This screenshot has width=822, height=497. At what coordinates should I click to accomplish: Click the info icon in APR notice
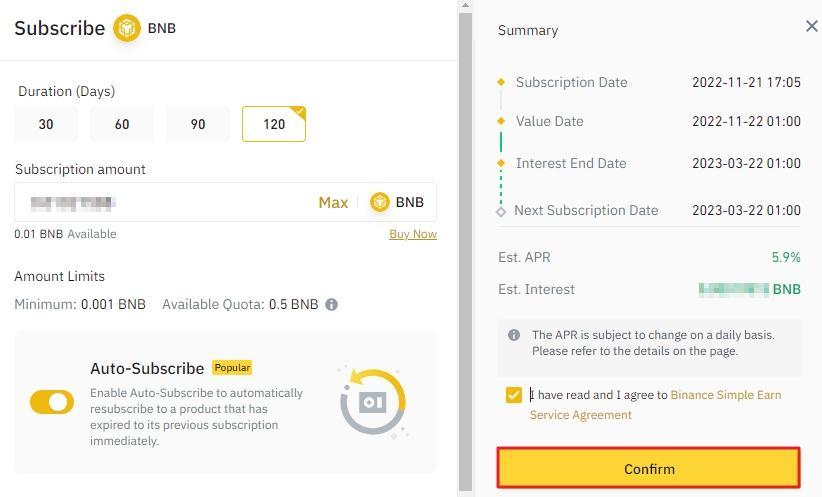[x=514, y=335]
